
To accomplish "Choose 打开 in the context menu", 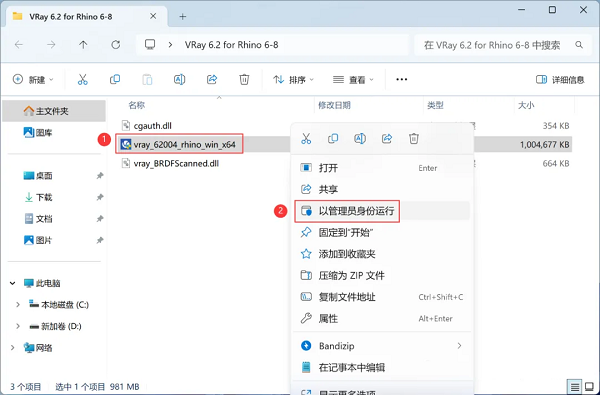I will coord(382,168).
